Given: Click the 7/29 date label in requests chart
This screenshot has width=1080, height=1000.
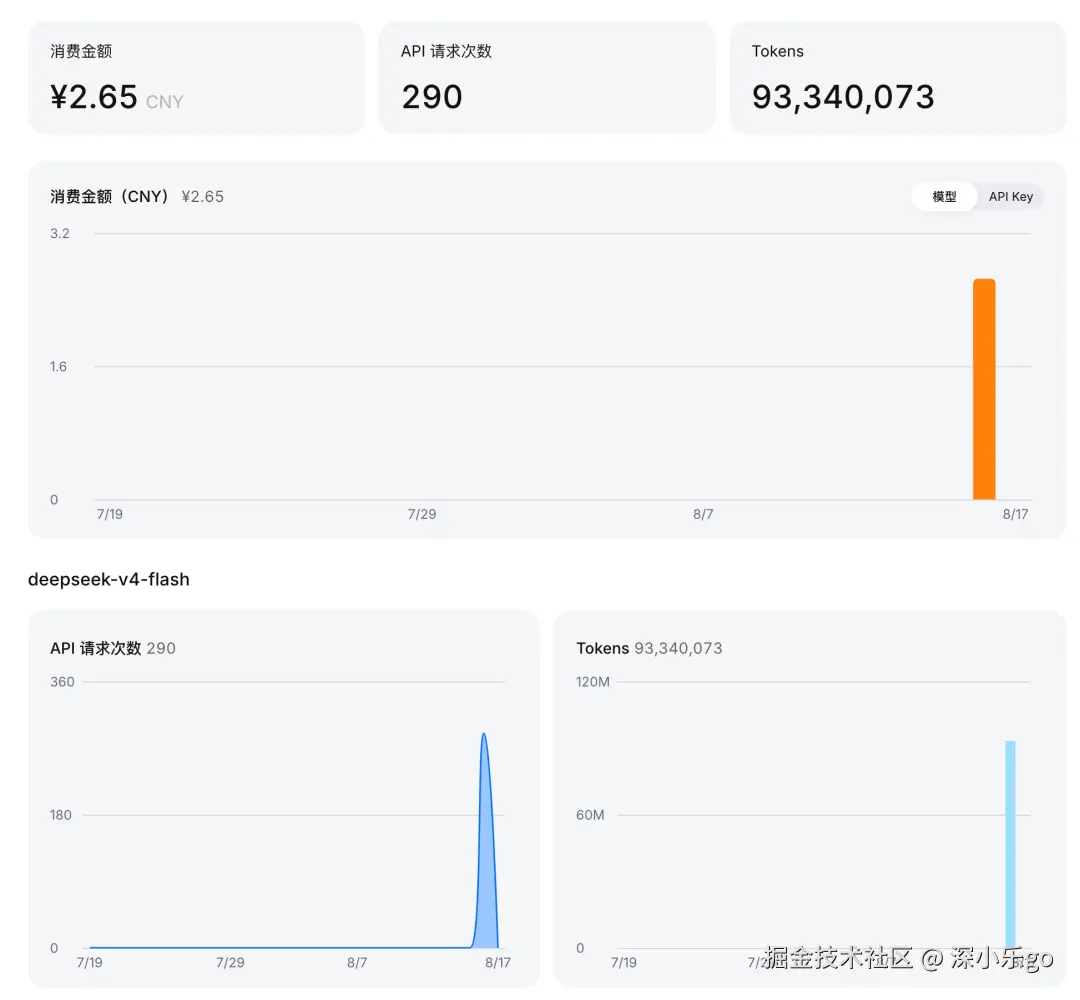Looking at the screenshot, I should click(x=230, y=963).
